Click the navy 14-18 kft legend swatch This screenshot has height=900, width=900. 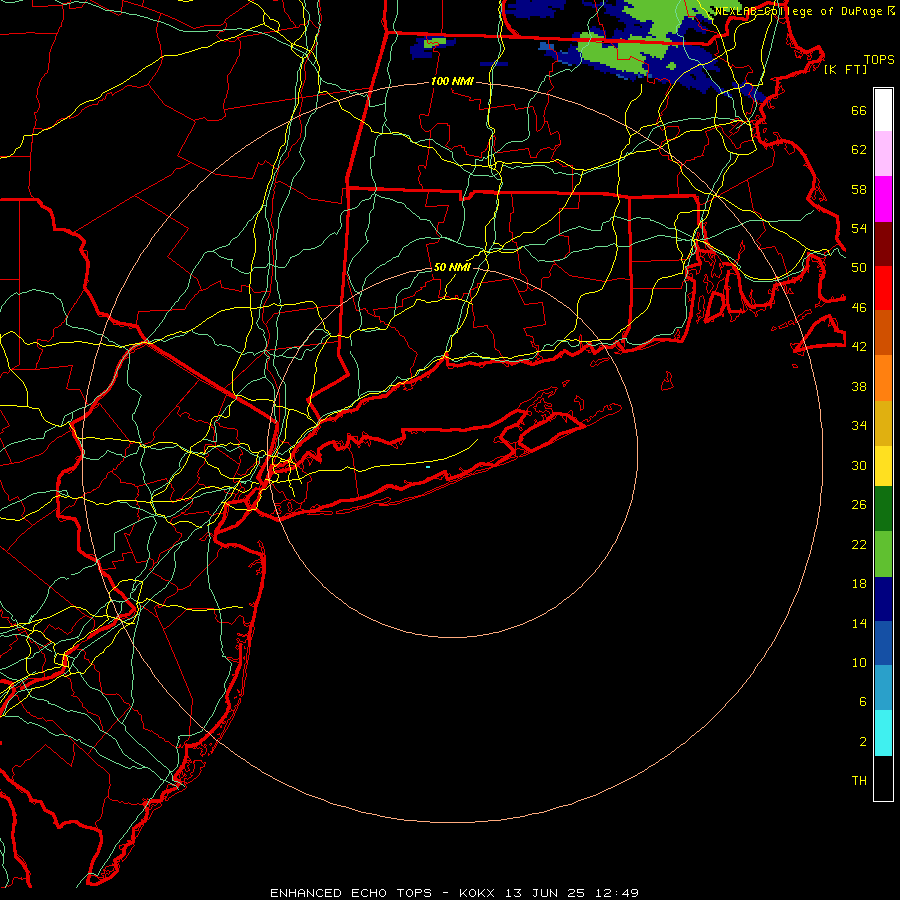coord(883,599)
